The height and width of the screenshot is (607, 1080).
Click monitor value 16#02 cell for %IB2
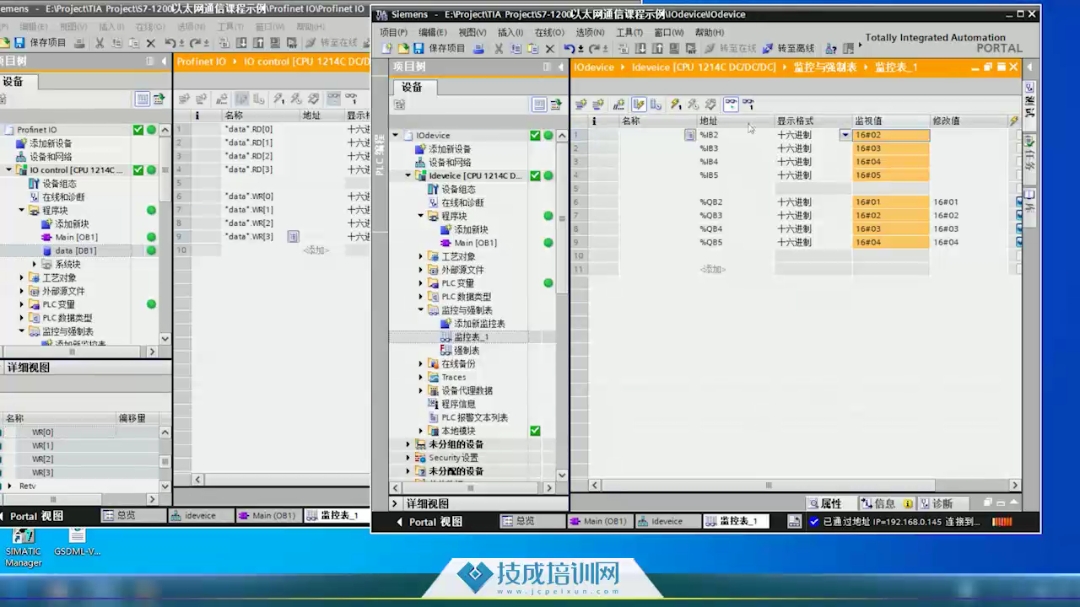coord(891,135)
